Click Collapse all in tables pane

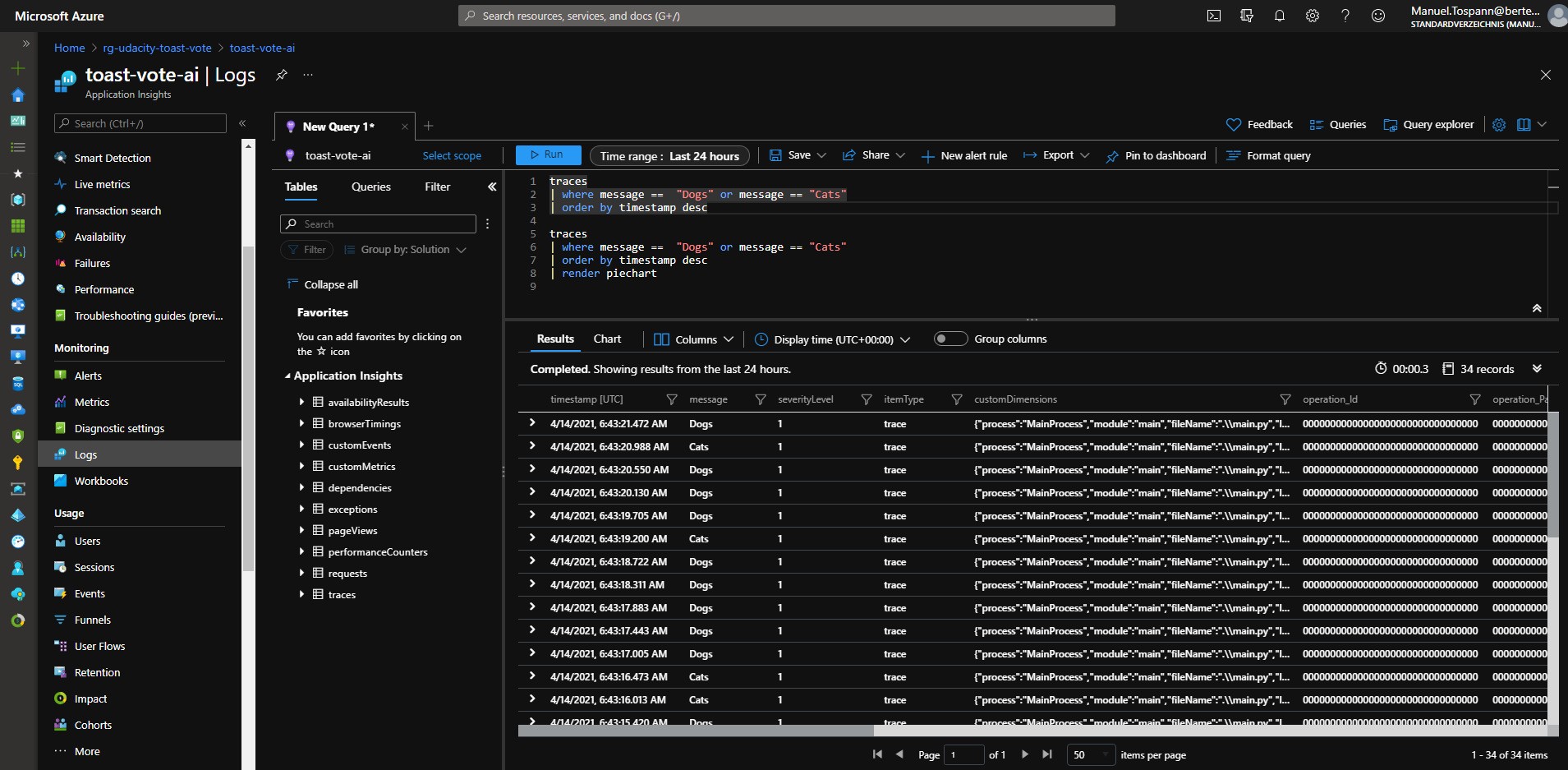point(323,284)
